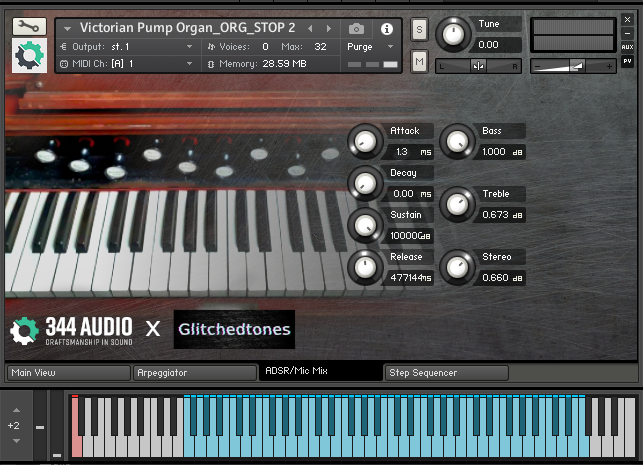Click the Release value field
The height and width of the screenshot is (465, 643).
(x=409, y=277)
